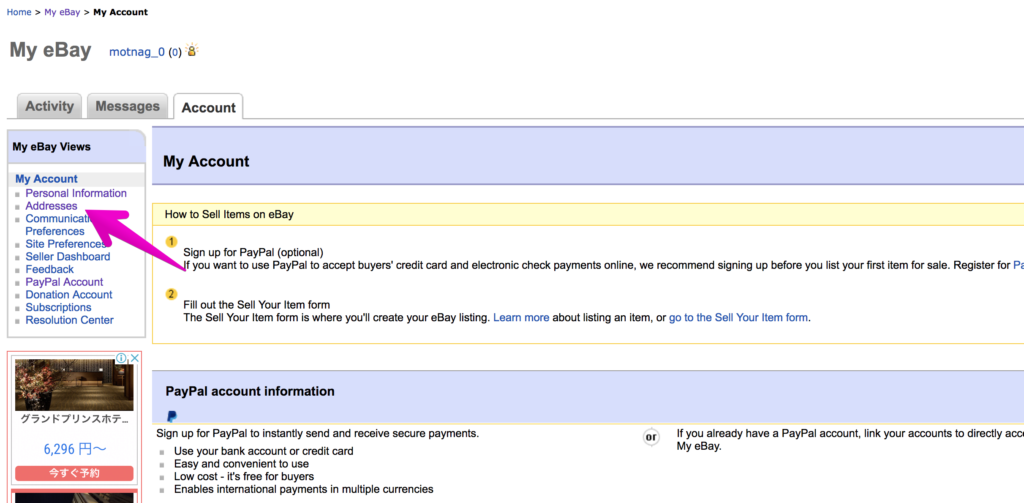Click the My eBay Views heading

(52, 147)
